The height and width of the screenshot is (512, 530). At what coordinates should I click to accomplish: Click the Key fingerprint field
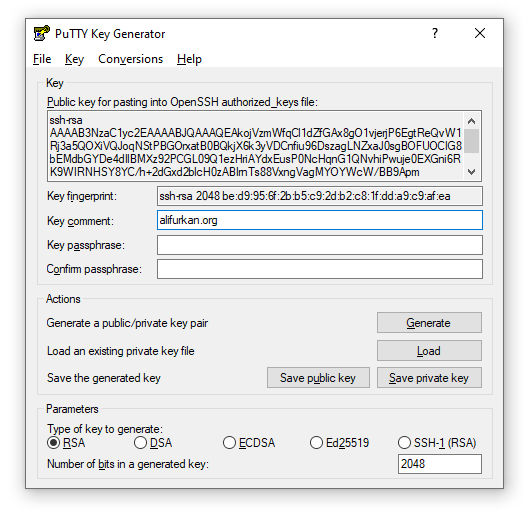pos(319,196)
